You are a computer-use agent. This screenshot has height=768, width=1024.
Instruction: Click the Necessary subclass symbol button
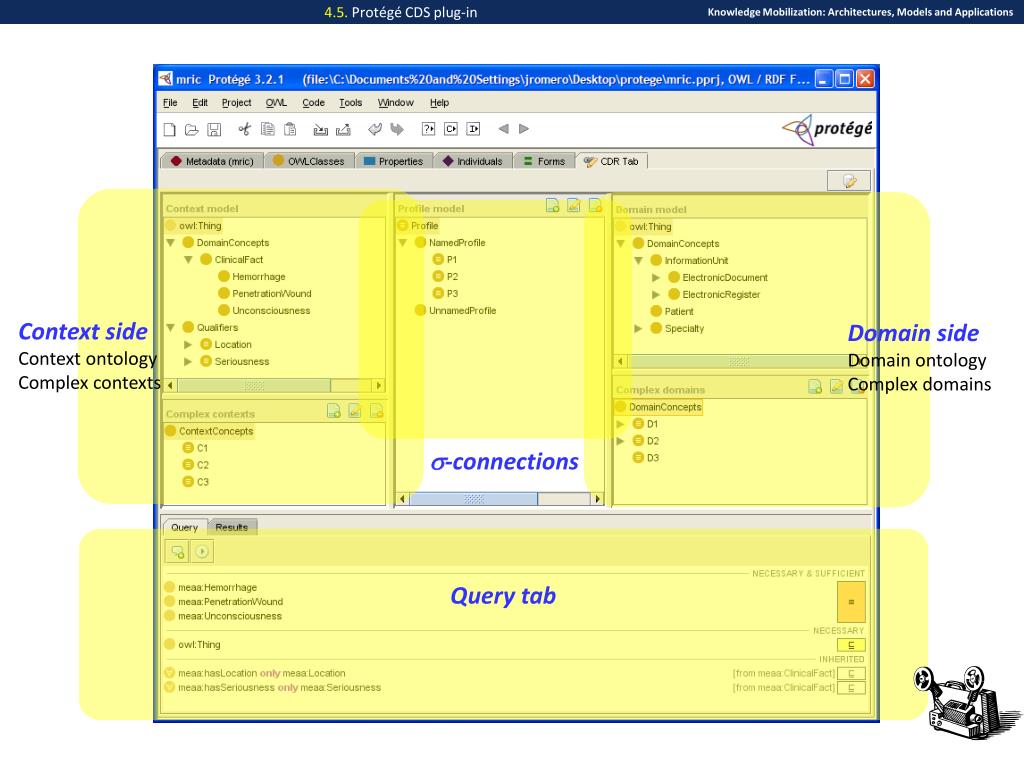point(851,645)
